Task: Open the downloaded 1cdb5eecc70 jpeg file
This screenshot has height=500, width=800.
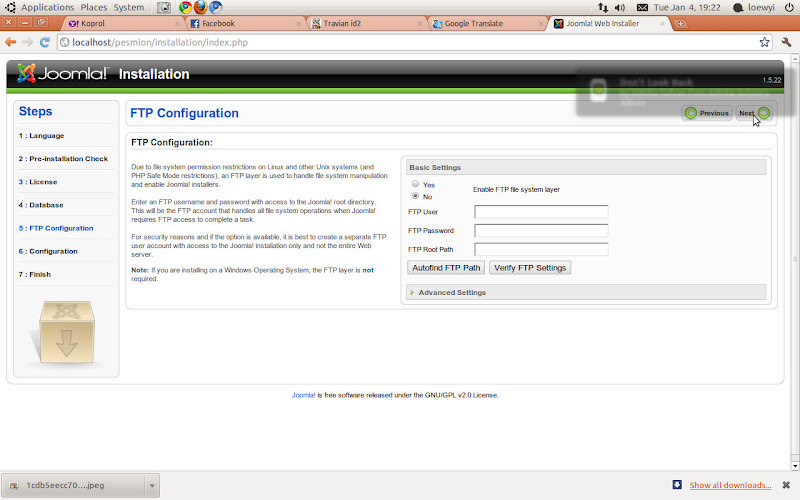Action: point(74,485)
